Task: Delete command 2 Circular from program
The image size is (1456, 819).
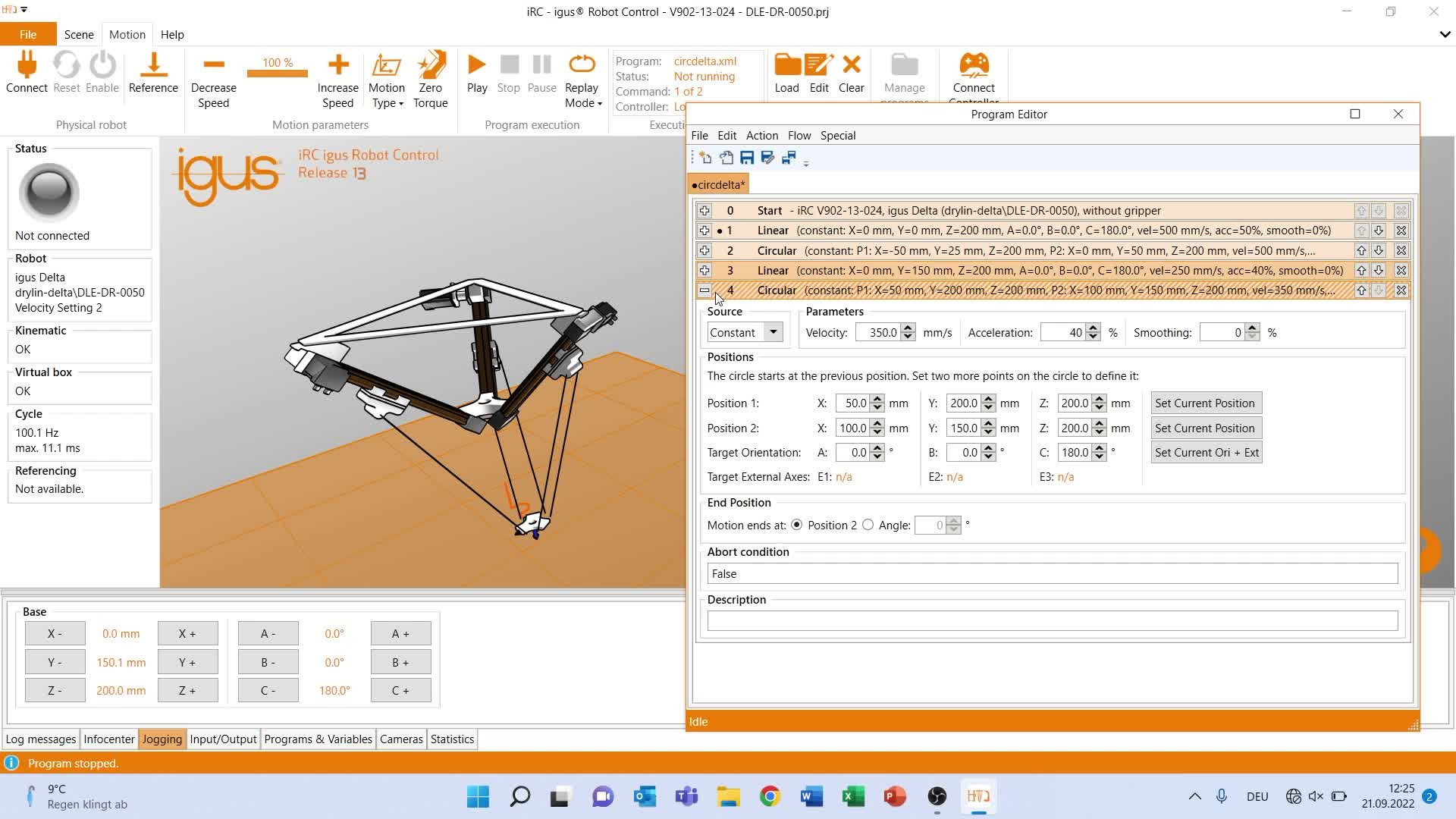Action: tap(1401, 250)
